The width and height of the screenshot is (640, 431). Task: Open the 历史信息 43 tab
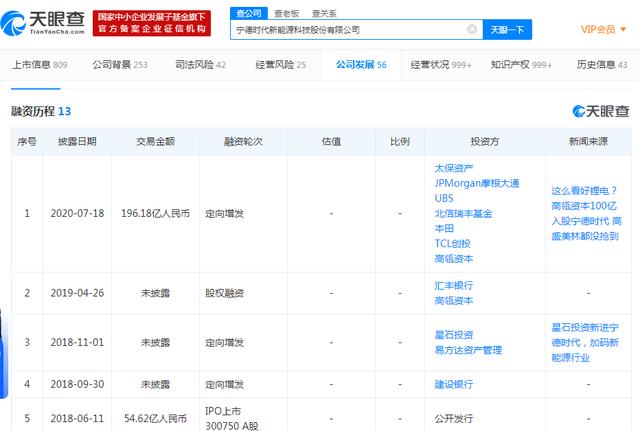pyautogui.click(x=602, y=64)
